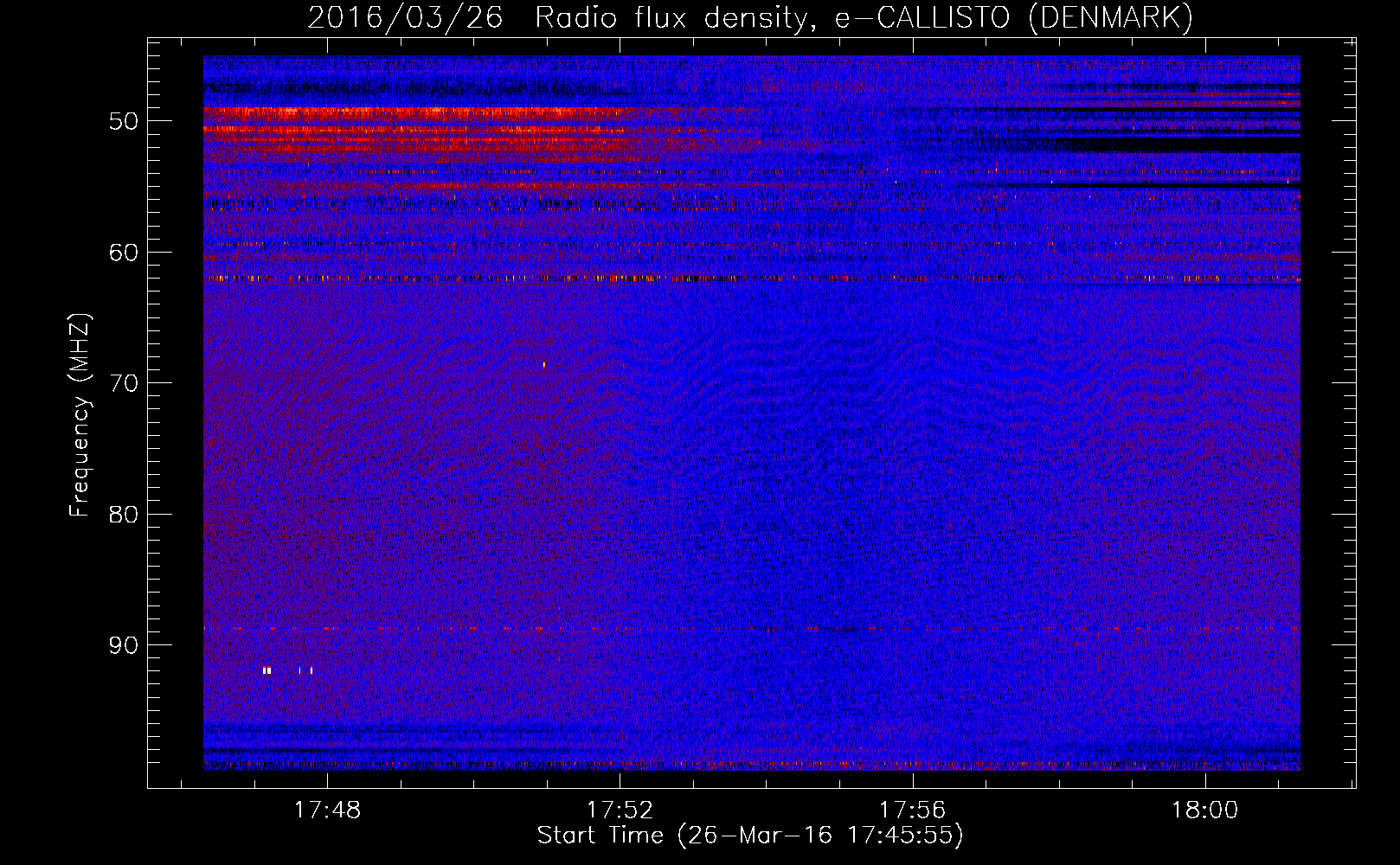This screenshot has height=865, width=1400.
Task: Click the '17:52' time tick label
Action: point(620,811)
